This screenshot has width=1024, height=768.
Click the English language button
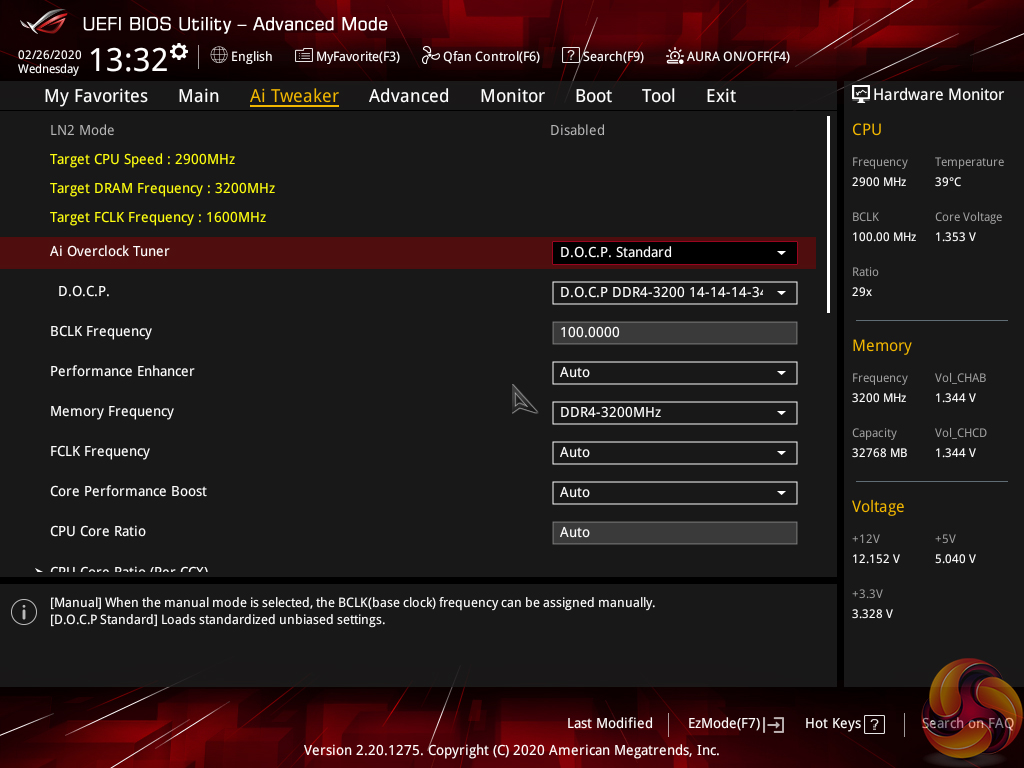coord(242,56)
